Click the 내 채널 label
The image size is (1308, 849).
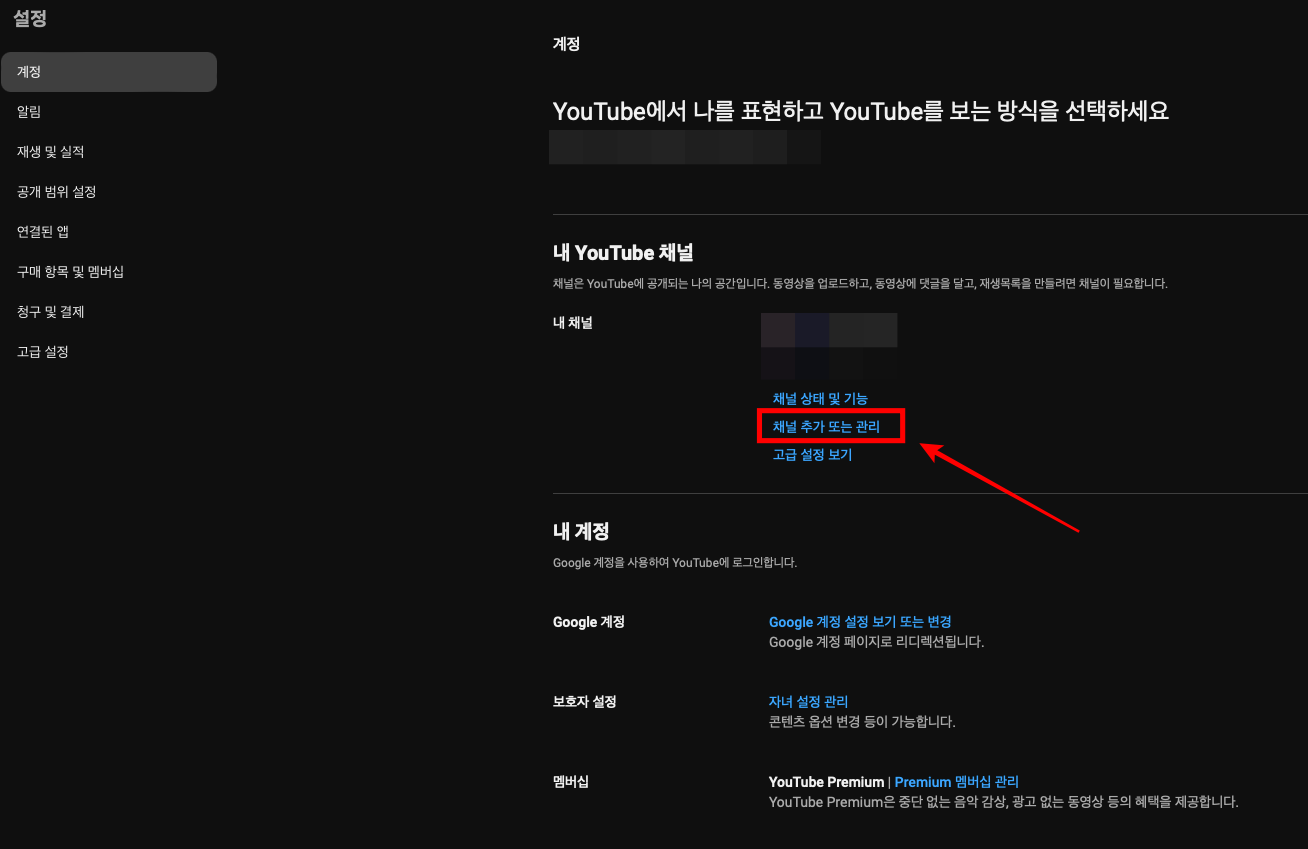[573, 323]
